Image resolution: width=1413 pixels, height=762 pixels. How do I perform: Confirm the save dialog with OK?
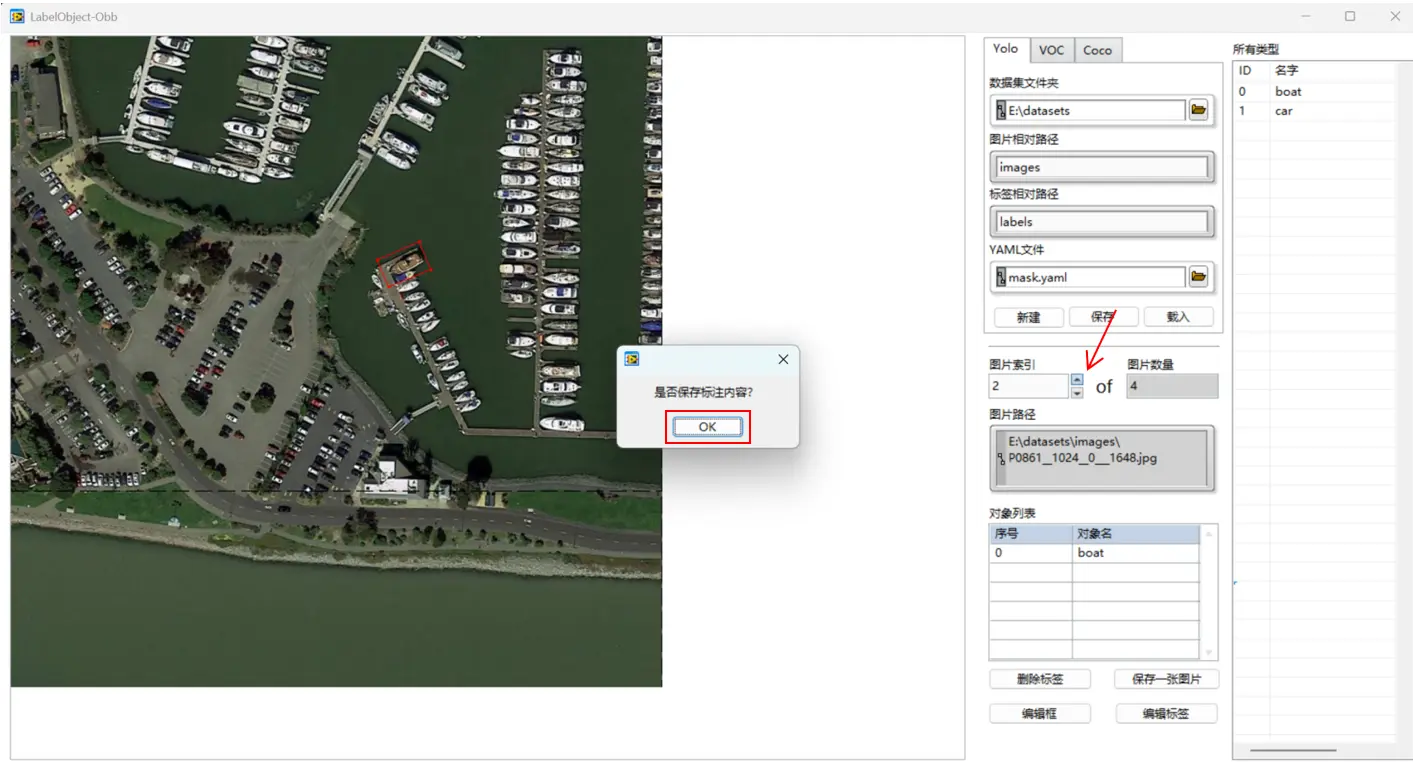click(707, 427)
